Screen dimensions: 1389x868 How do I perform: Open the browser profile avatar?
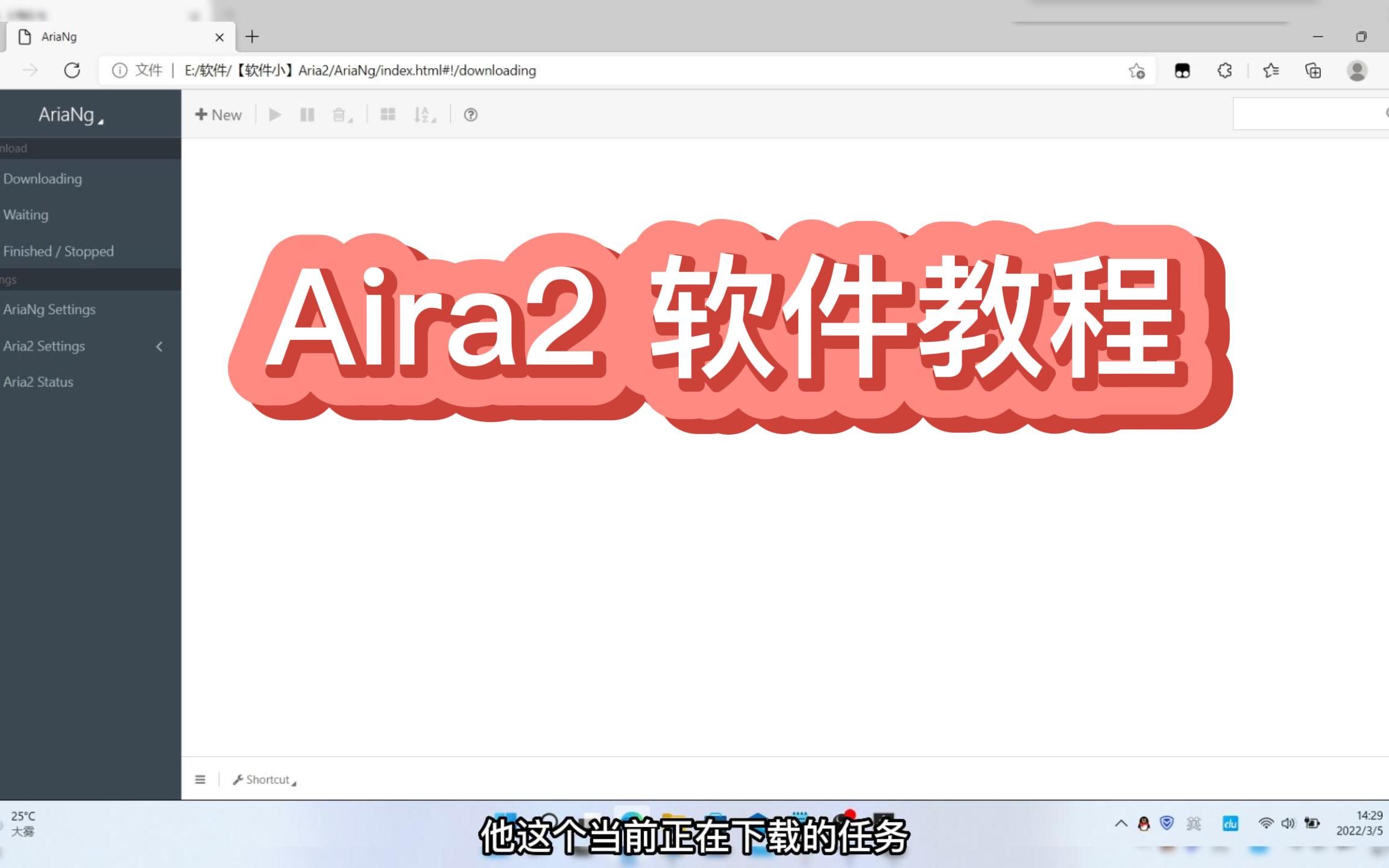[x=1357, y=71]
